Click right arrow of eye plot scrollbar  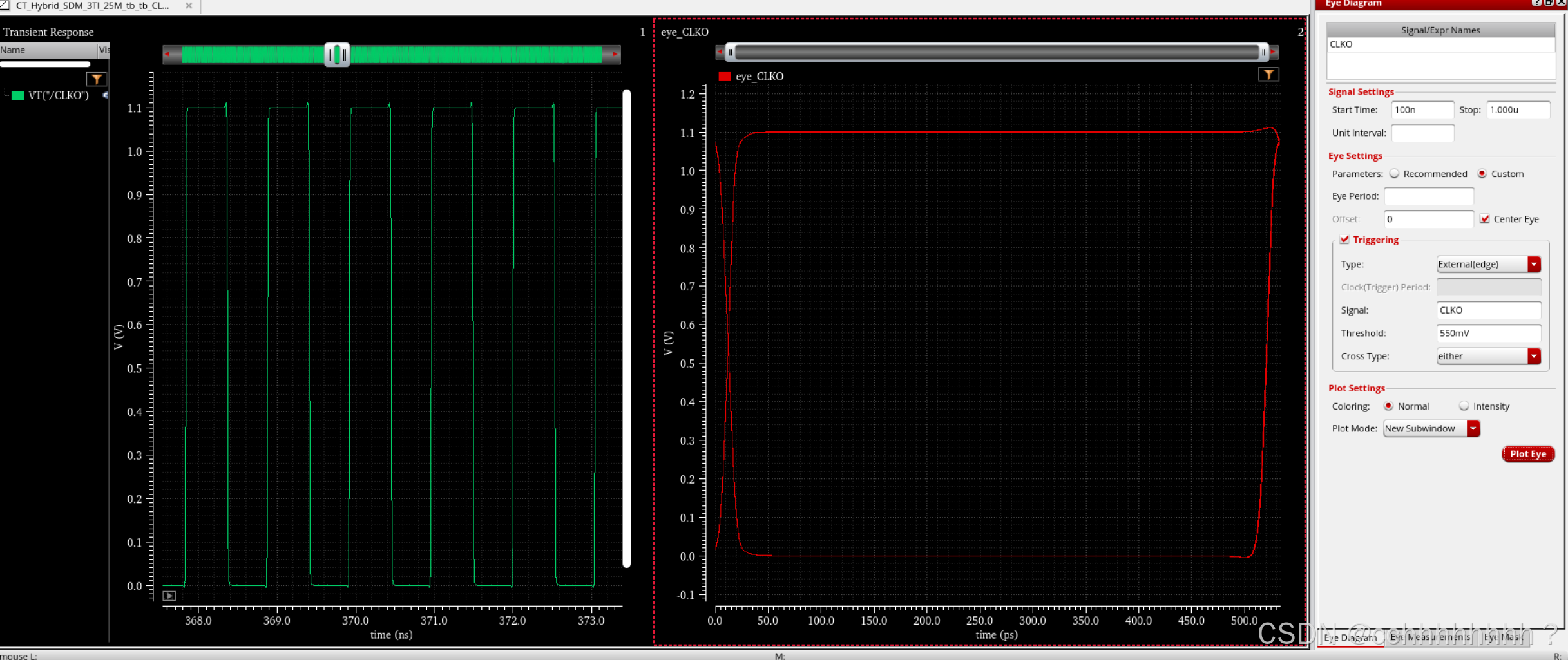[1274, 52]
